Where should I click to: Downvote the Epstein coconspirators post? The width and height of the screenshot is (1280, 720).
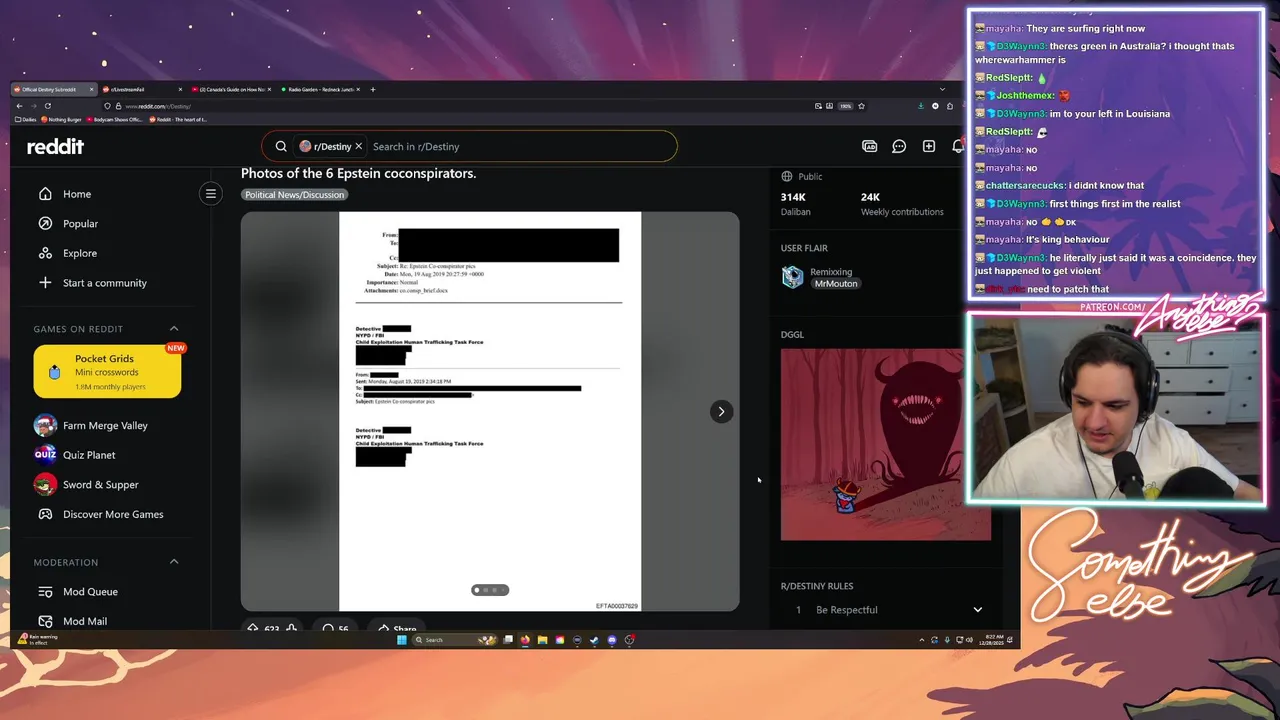[x=291, y=628]
